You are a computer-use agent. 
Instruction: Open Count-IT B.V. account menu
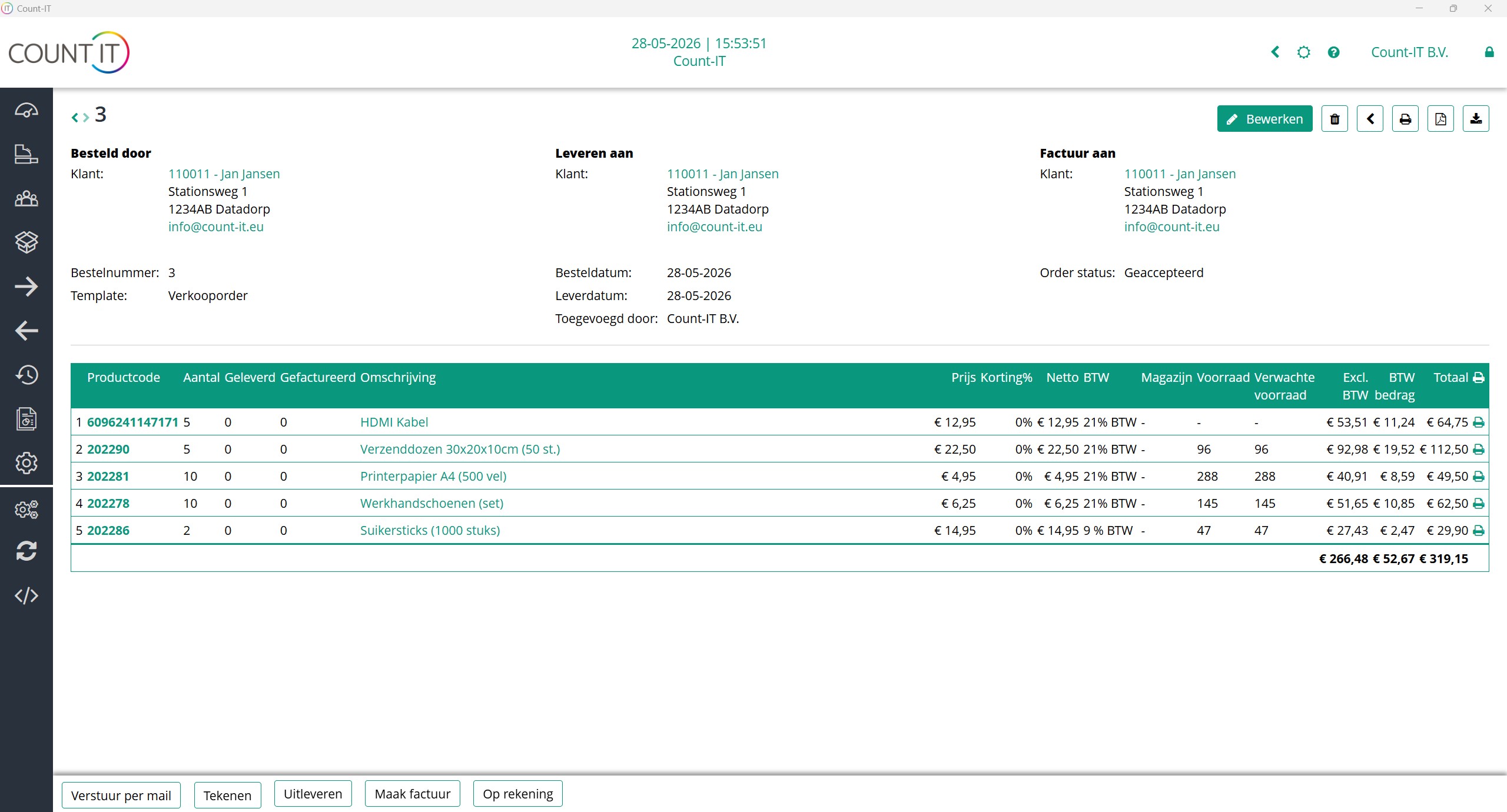pos(1409,52)
